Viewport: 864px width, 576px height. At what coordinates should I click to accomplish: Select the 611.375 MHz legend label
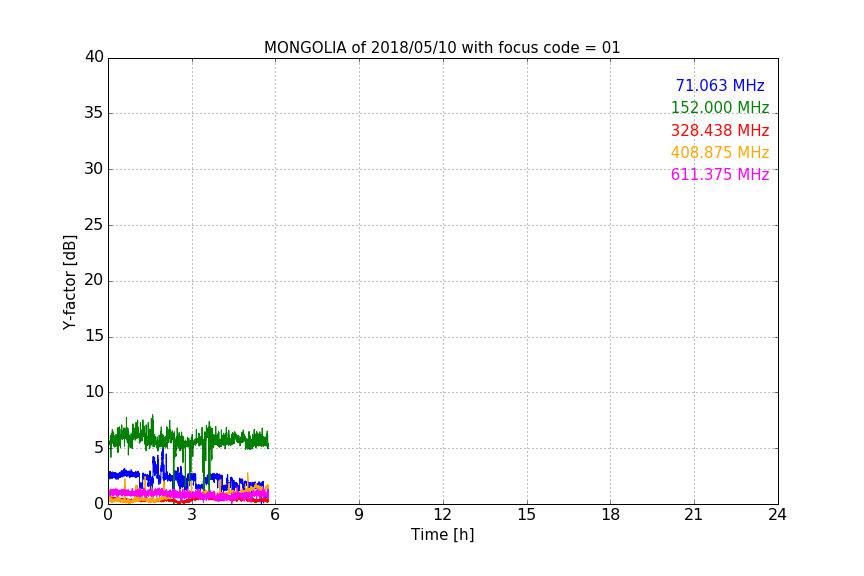point(720,174)
